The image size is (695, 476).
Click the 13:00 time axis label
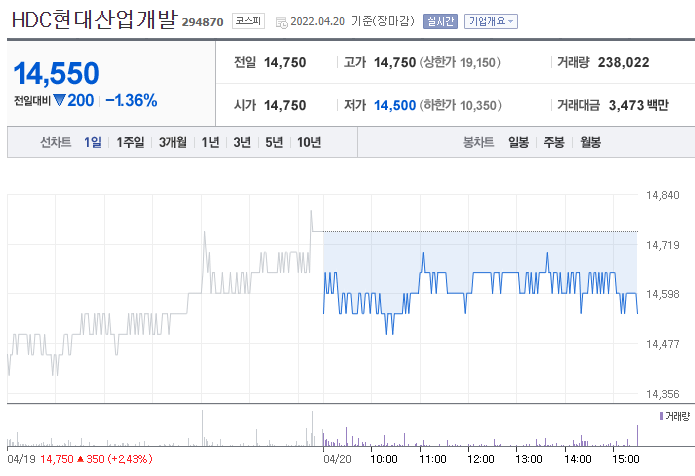click(529, 459)
